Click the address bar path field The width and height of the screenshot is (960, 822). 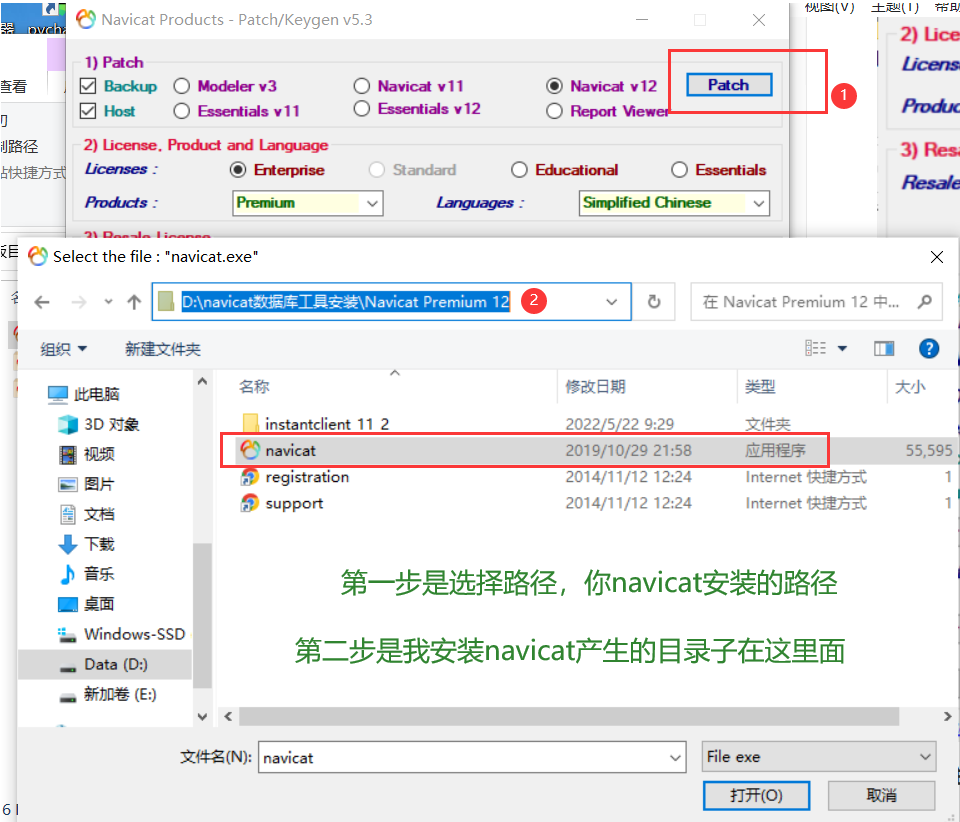pos(392,302)
